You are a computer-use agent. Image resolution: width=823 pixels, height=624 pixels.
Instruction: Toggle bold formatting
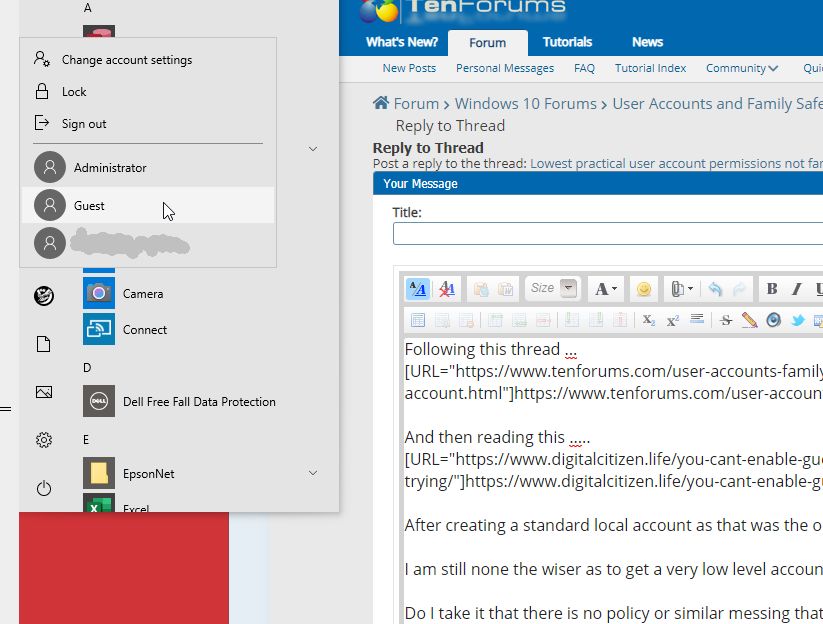coord(772,289)
